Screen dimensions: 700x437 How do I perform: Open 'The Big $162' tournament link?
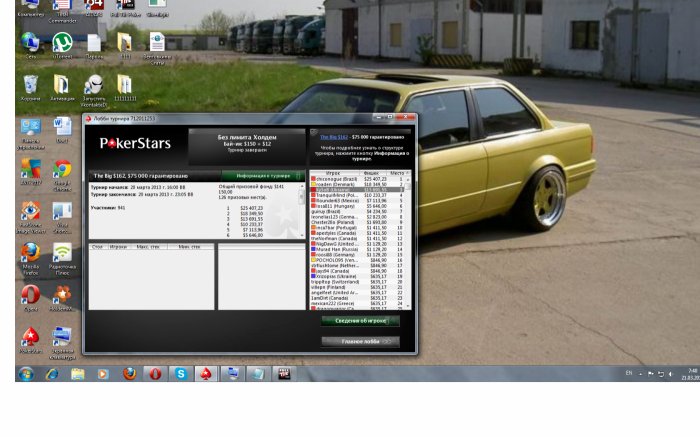point(331,136)
